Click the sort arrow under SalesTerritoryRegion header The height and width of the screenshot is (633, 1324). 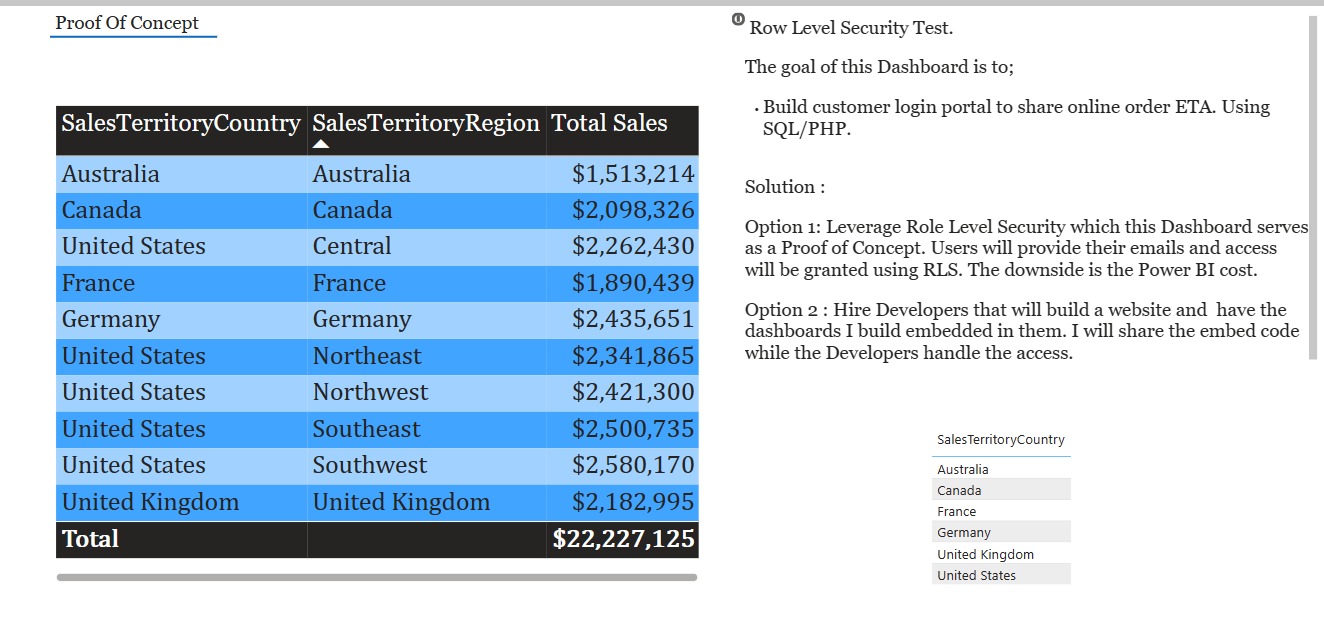321,145
